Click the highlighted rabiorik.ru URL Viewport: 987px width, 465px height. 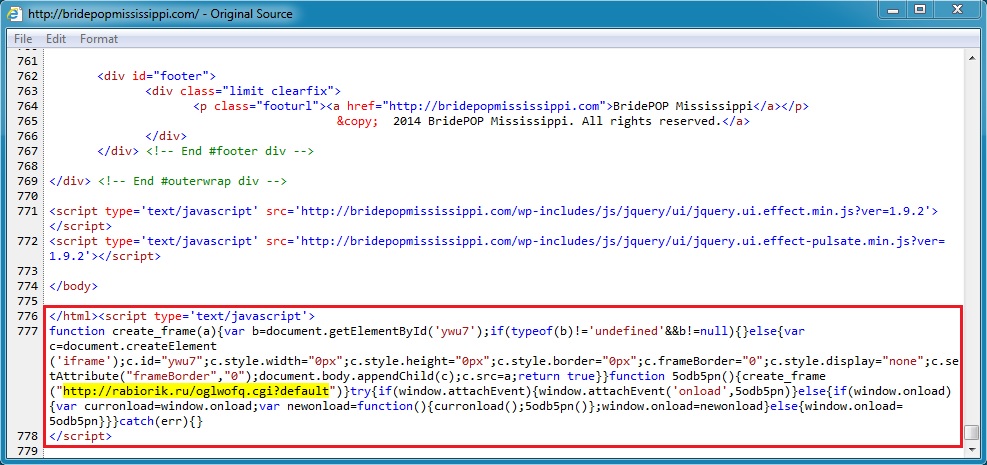pos(196,392)
